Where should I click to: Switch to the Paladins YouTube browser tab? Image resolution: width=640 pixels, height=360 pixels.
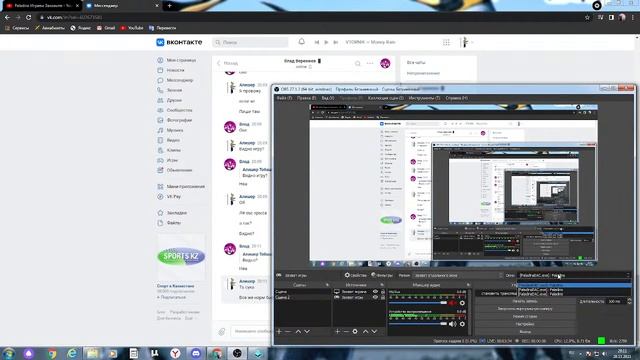(42, 6)
